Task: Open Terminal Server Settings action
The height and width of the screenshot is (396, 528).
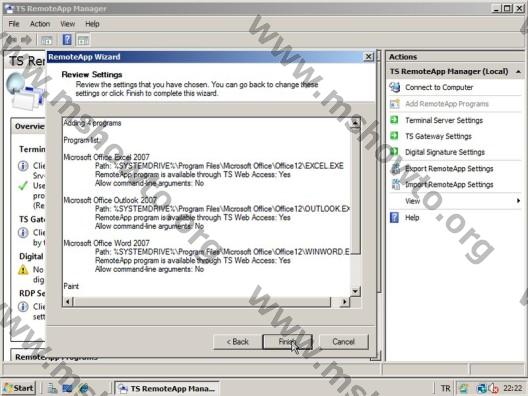Action: tap(443, 120)
